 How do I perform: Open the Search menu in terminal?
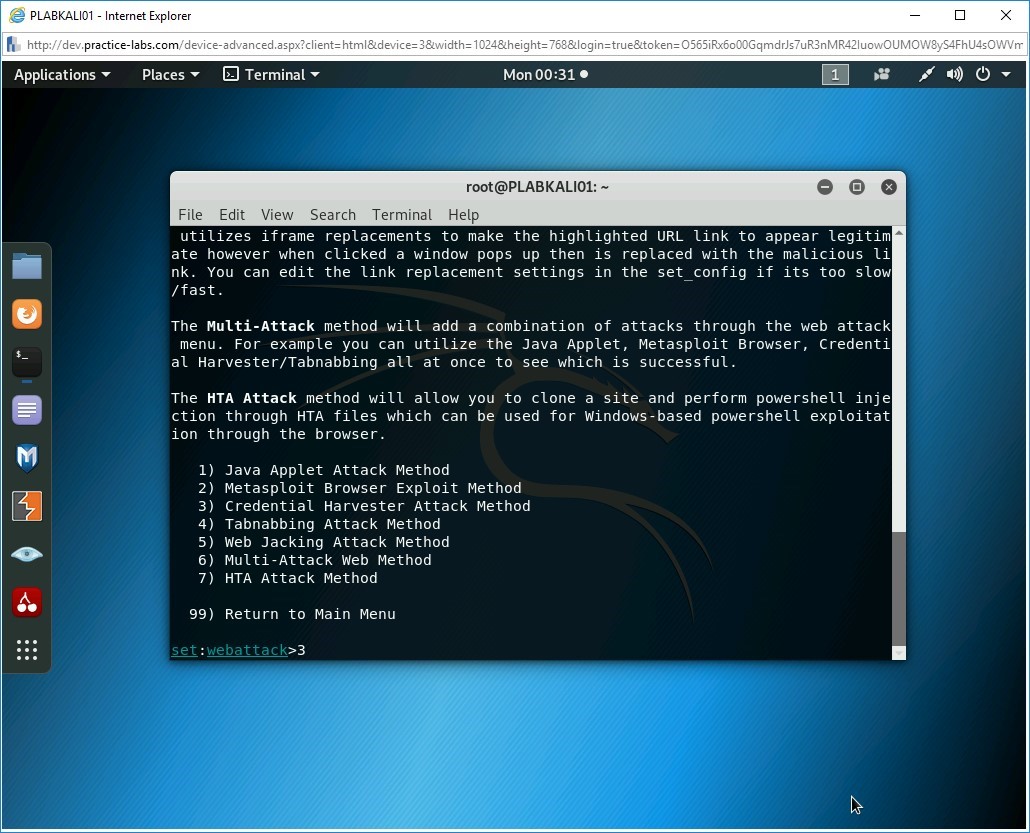(x=332, y=215)
